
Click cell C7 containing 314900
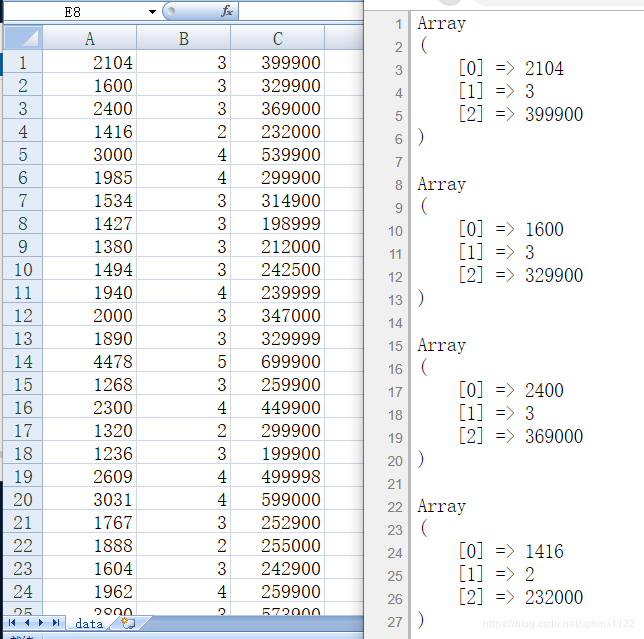(278, 200)
